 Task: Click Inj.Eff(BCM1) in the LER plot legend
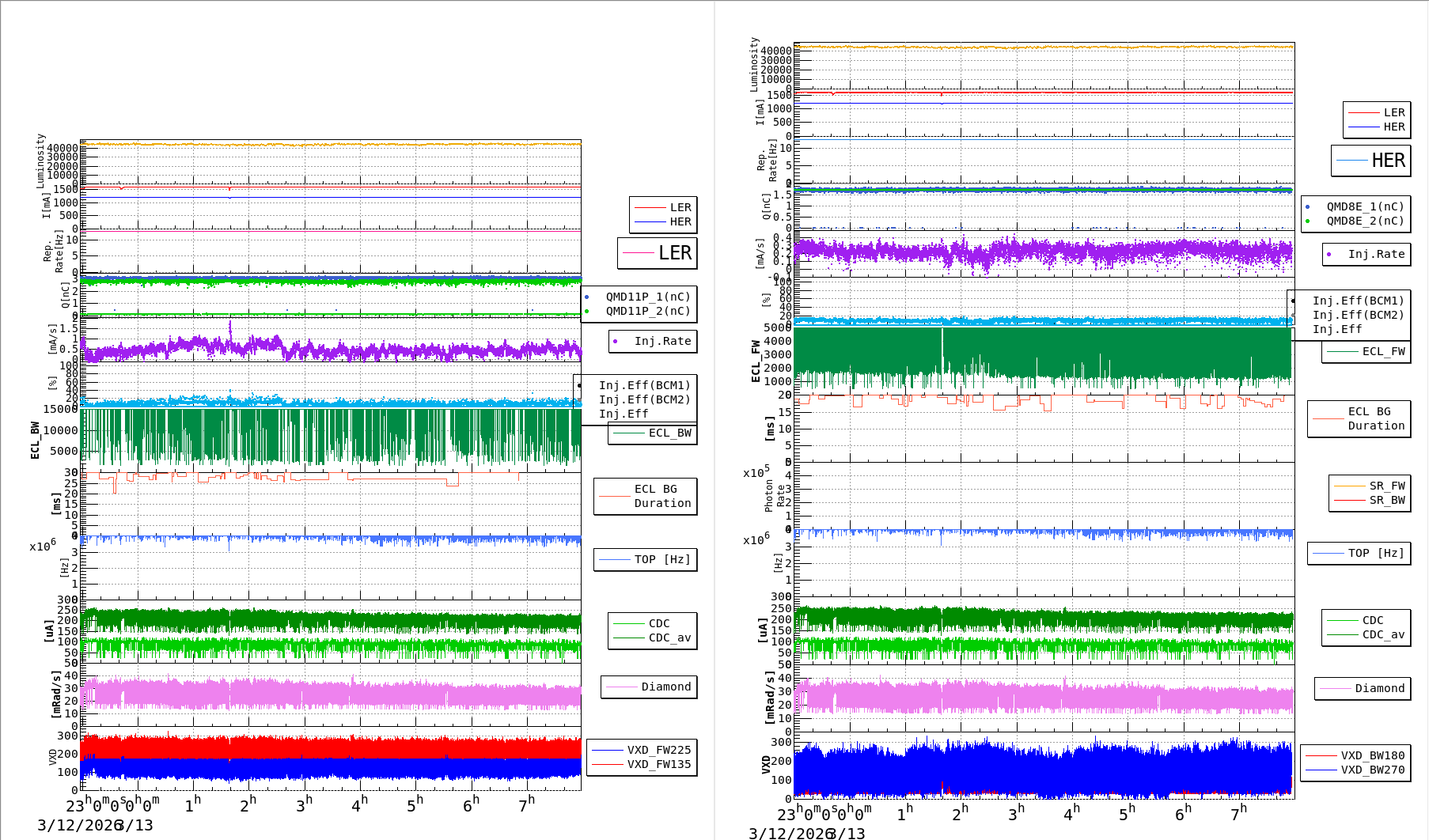(x=644, y=385)
